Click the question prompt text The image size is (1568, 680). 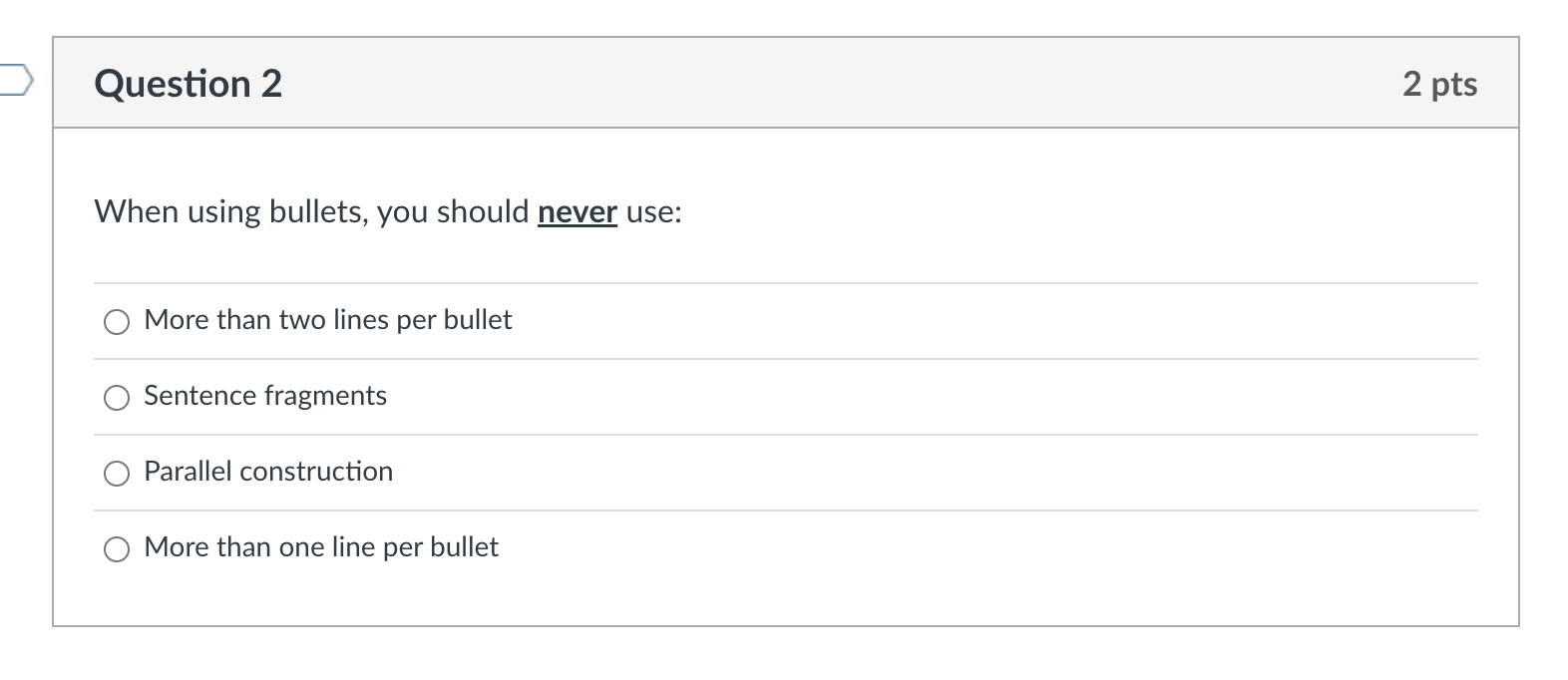pos(386,210)
